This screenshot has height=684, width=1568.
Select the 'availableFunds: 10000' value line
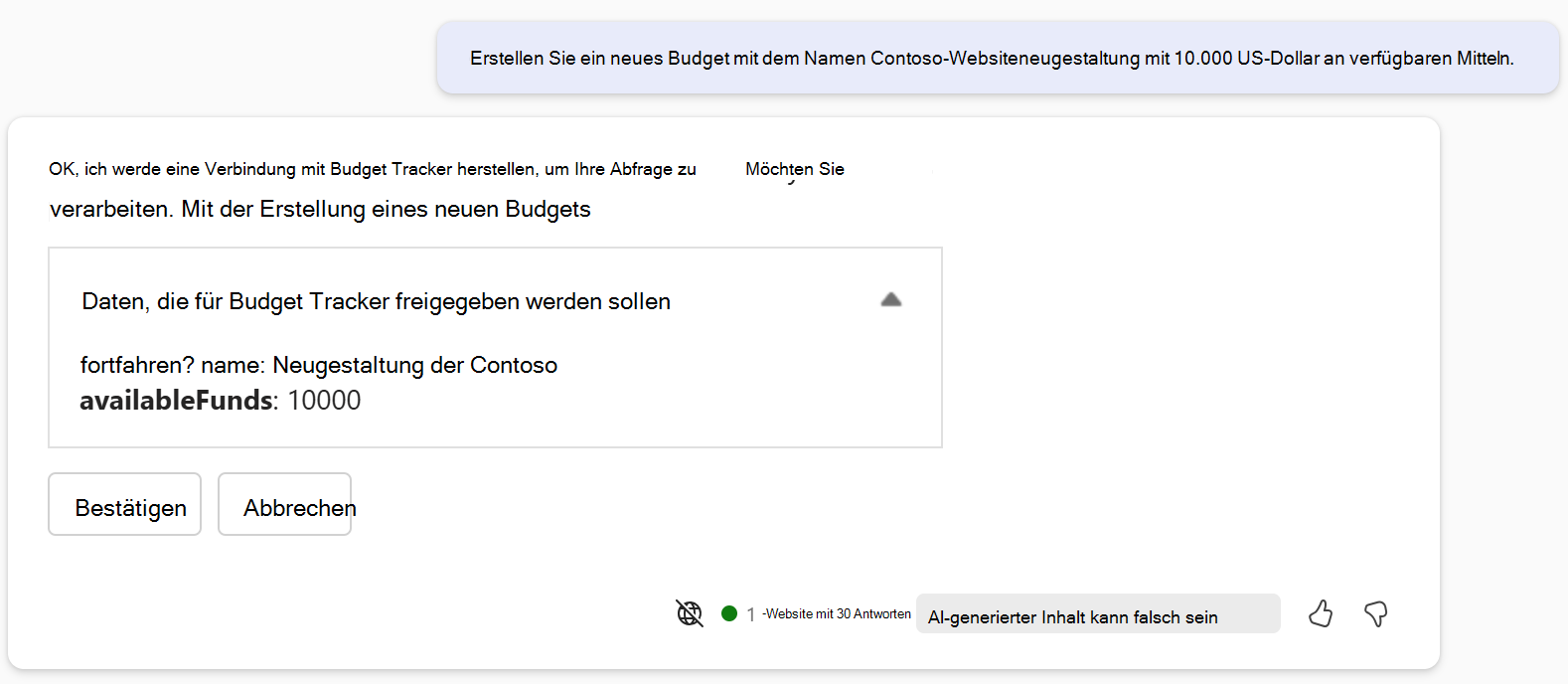[221, 400]
